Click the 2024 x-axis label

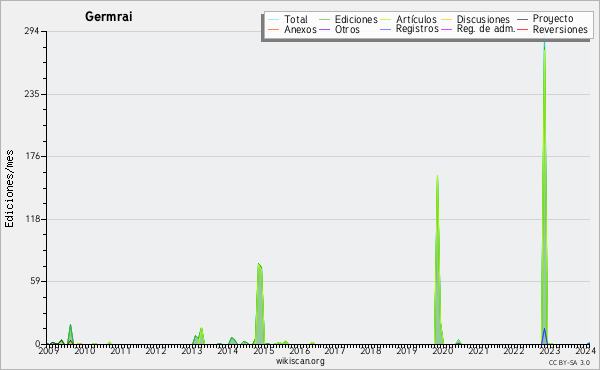pos(585,350)
